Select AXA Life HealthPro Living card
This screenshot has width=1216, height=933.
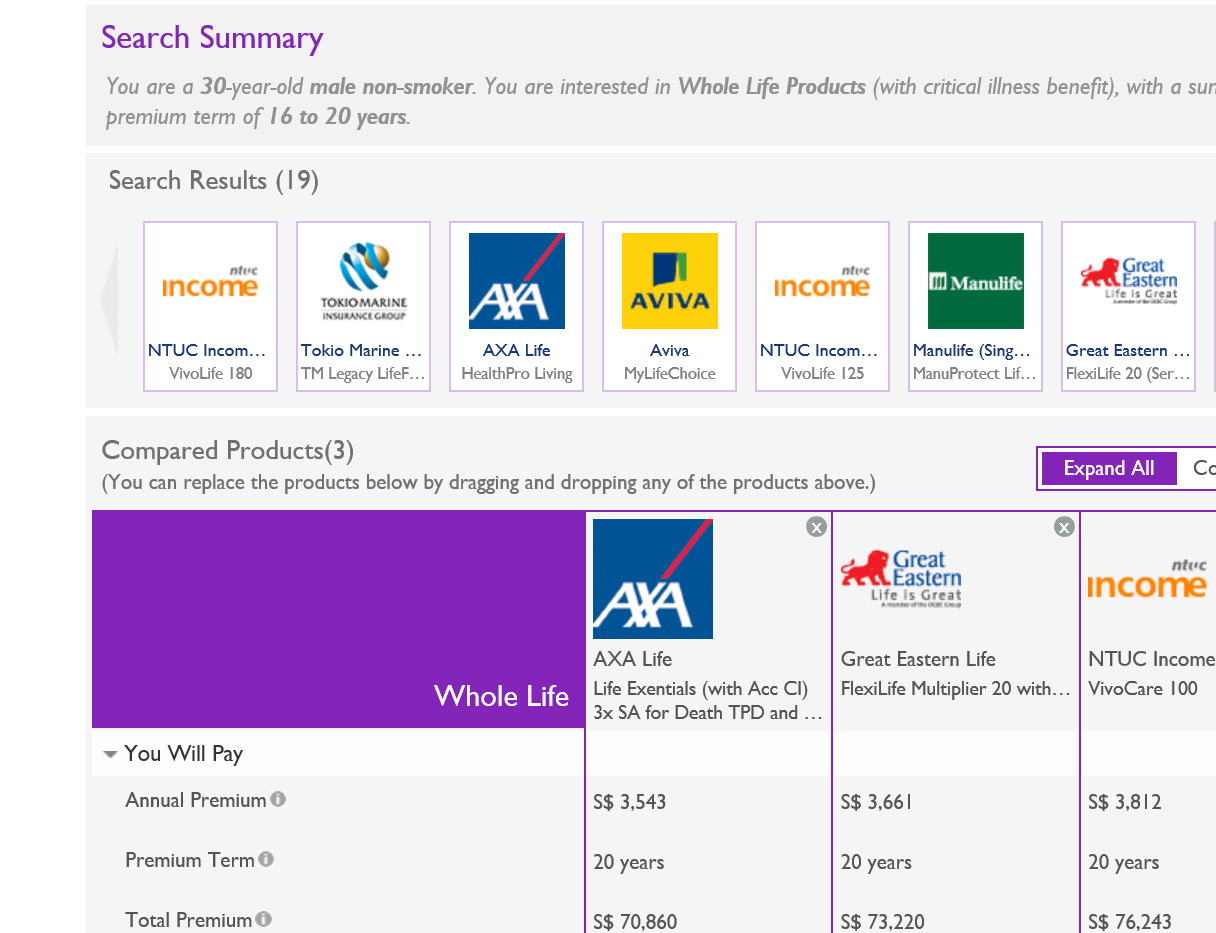(x=516, y=306)
